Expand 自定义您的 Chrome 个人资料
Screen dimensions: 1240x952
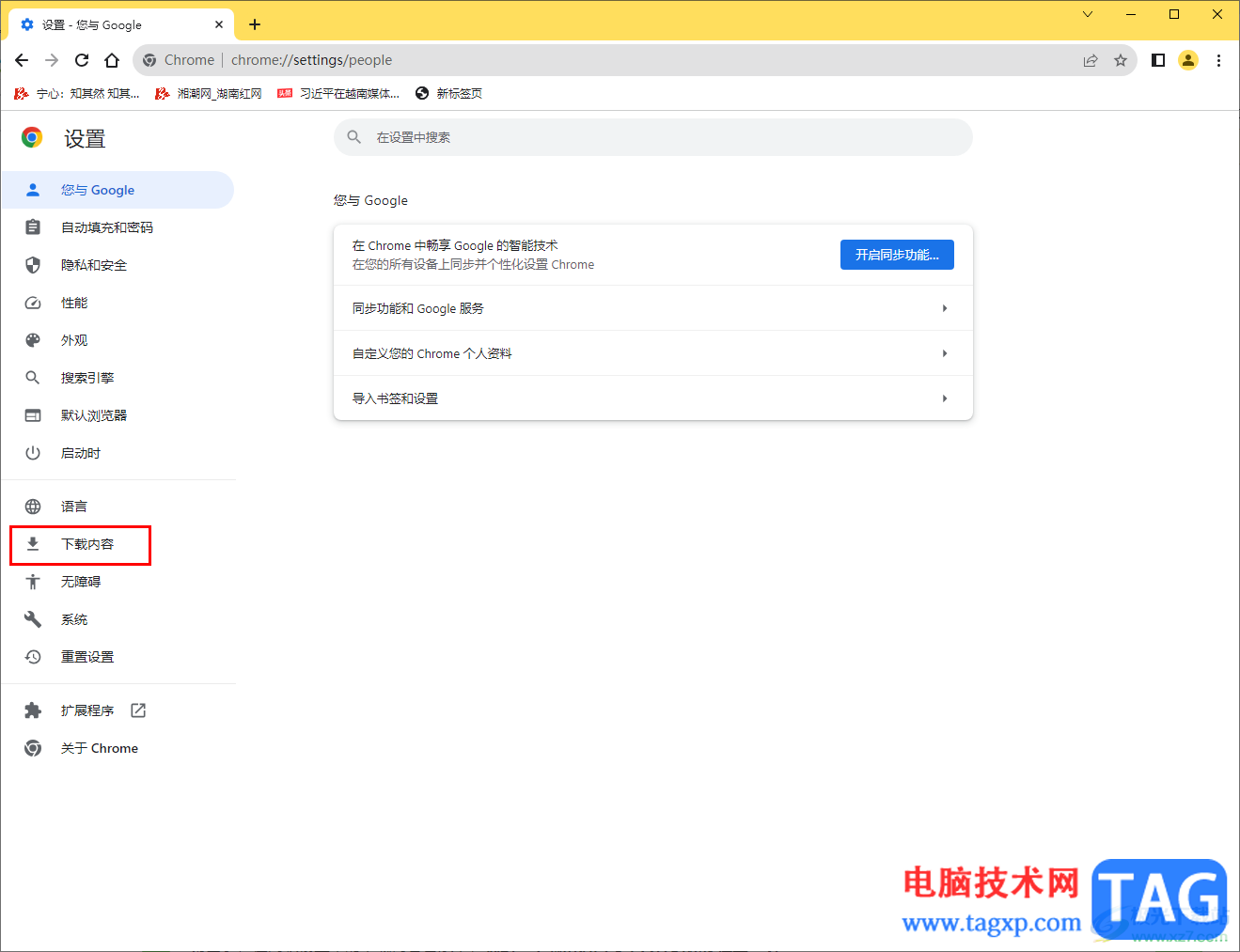point(652,352)
